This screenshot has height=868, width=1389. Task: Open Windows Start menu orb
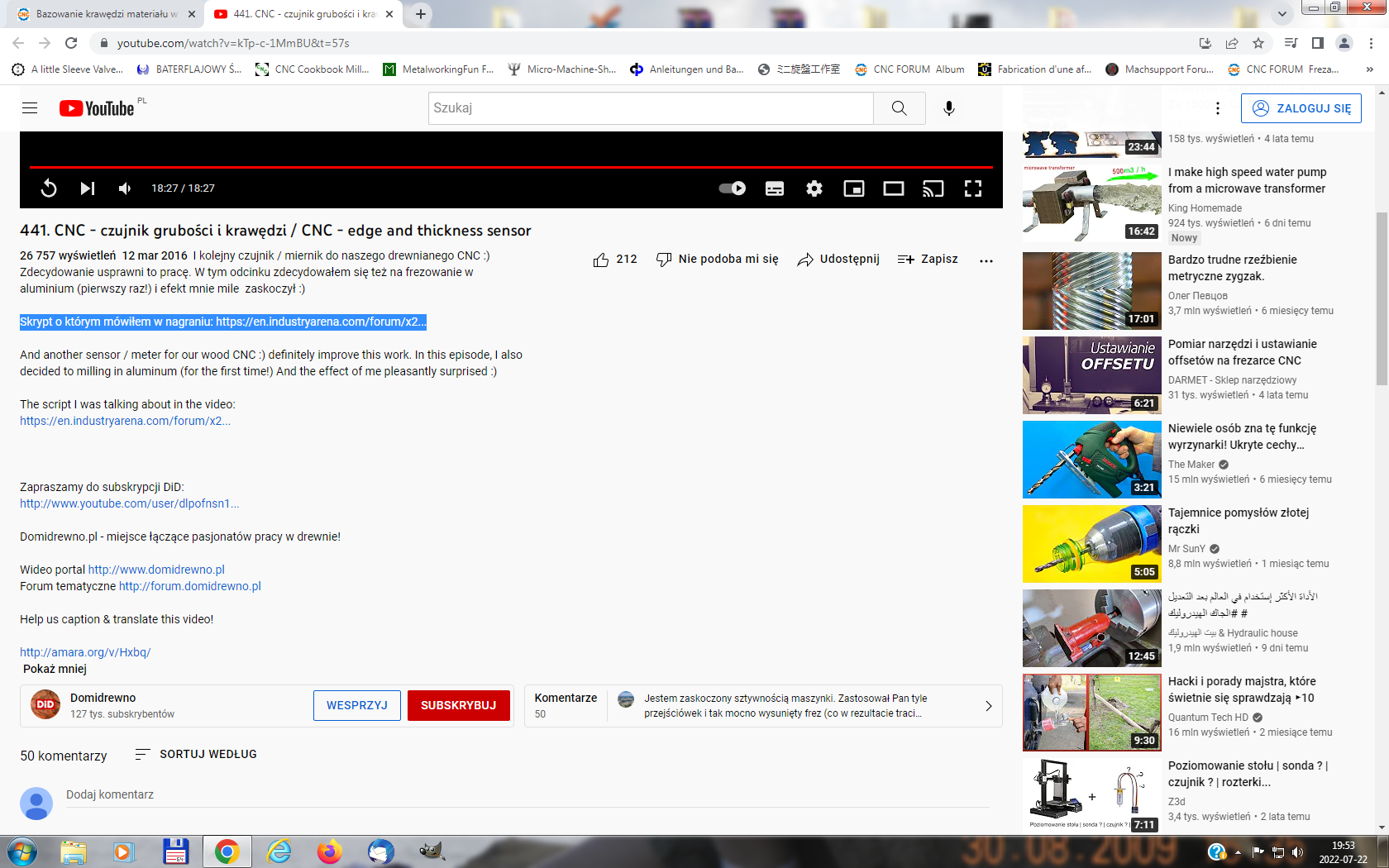21,851
